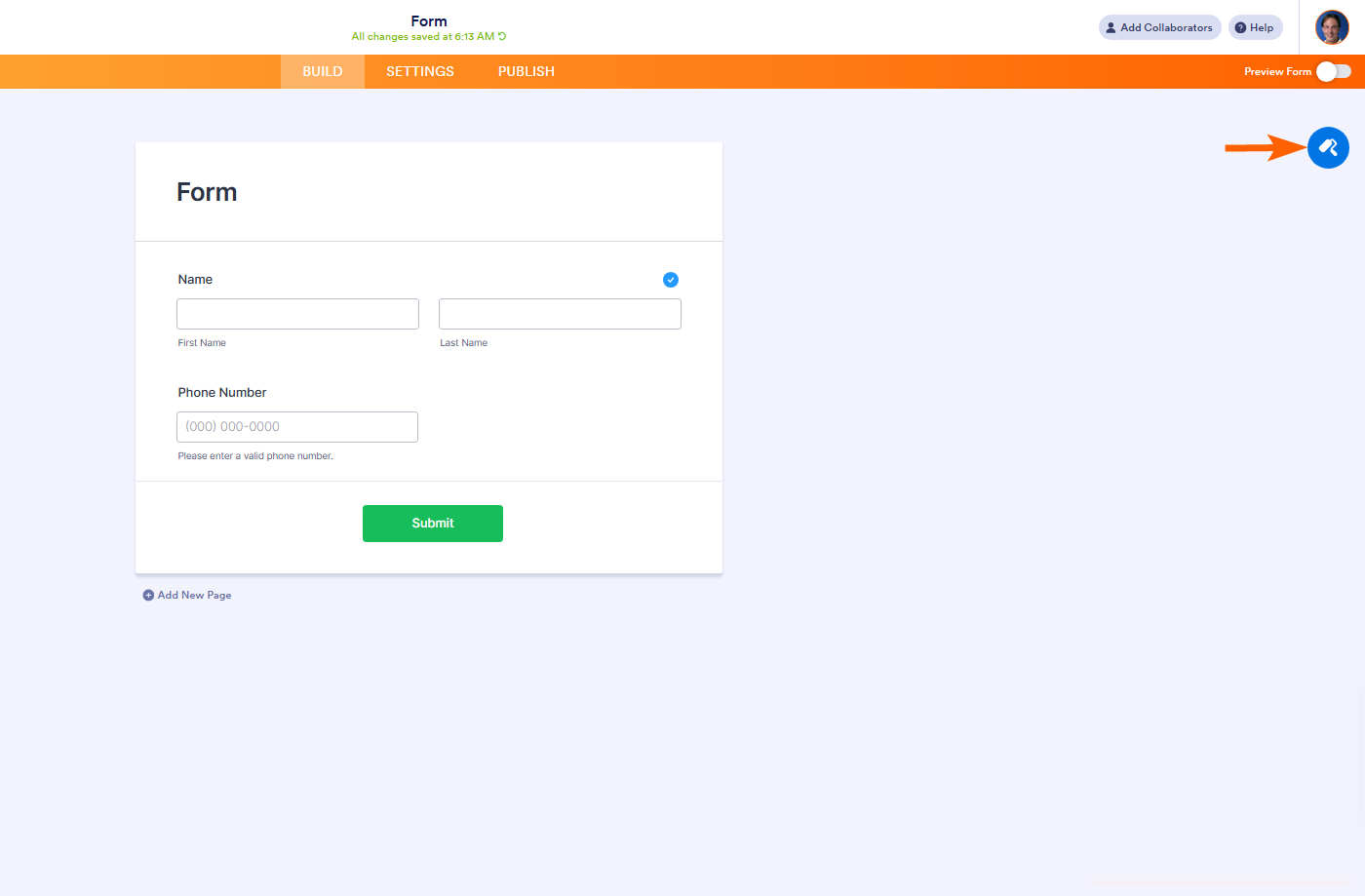Click the Last Name input field

point(560,314)
